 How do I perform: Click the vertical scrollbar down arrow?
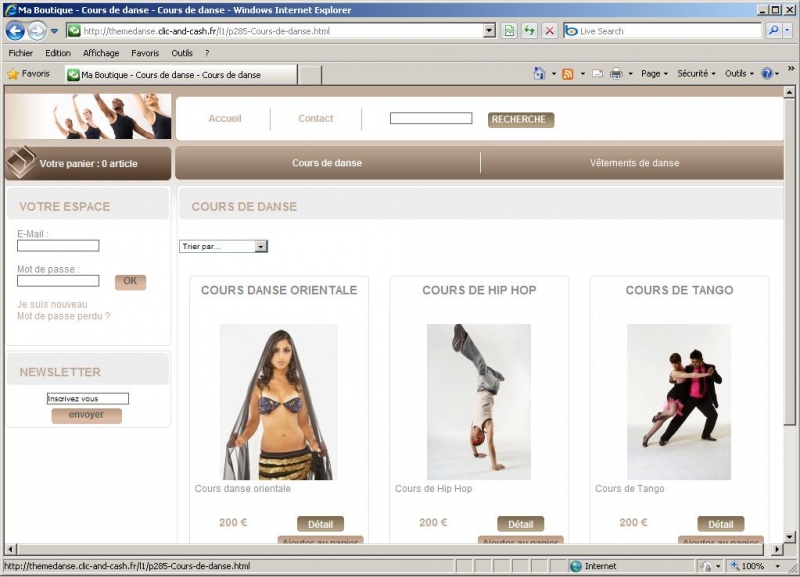pyautogui.click(x=789, y=537)
